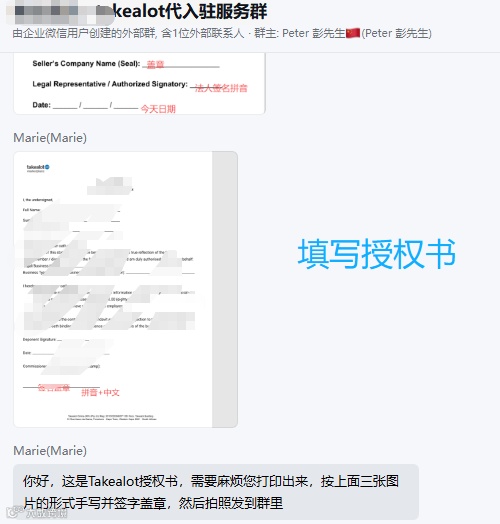Screen dimensions: 500x524
Task: Click the first Marie(Marie) sender name
Action: 50,138
